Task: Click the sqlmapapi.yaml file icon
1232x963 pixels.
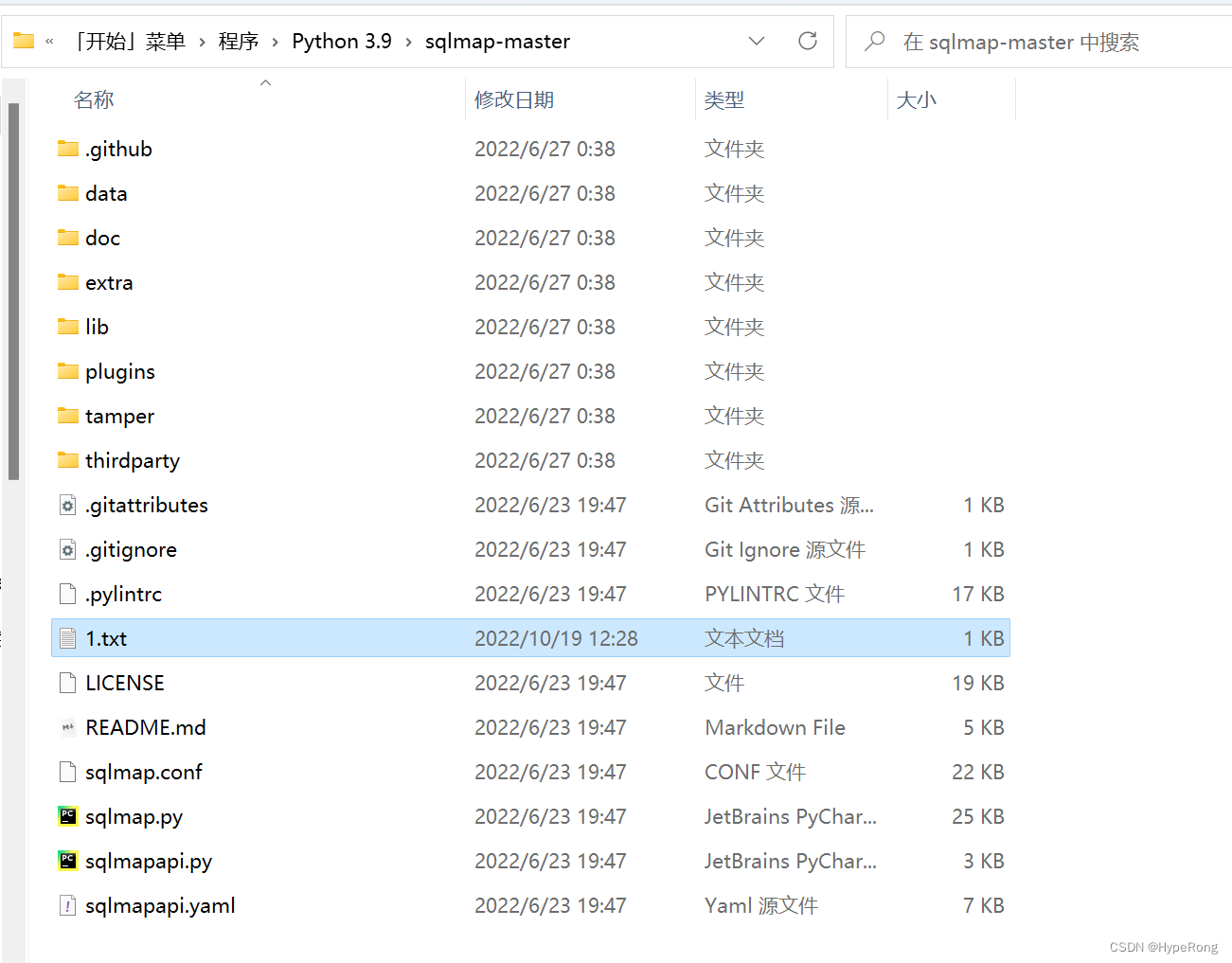Action: (x=68, y=905)
